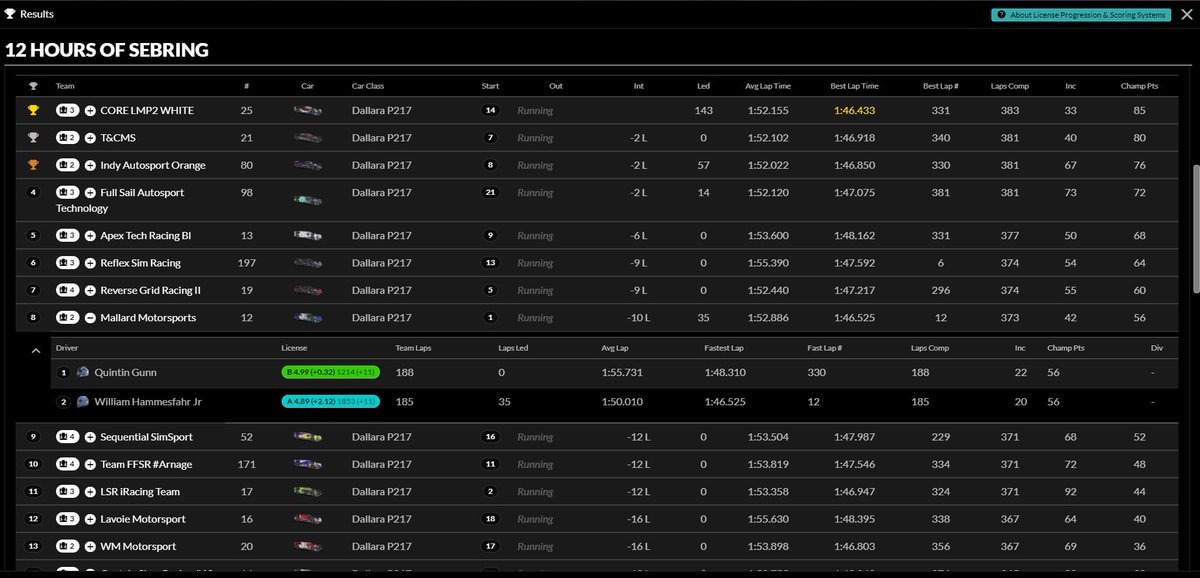The image size is (1200, 578).
Task: Click interval -10 L for Mallard Motorsports
Action: click(638, 318)
